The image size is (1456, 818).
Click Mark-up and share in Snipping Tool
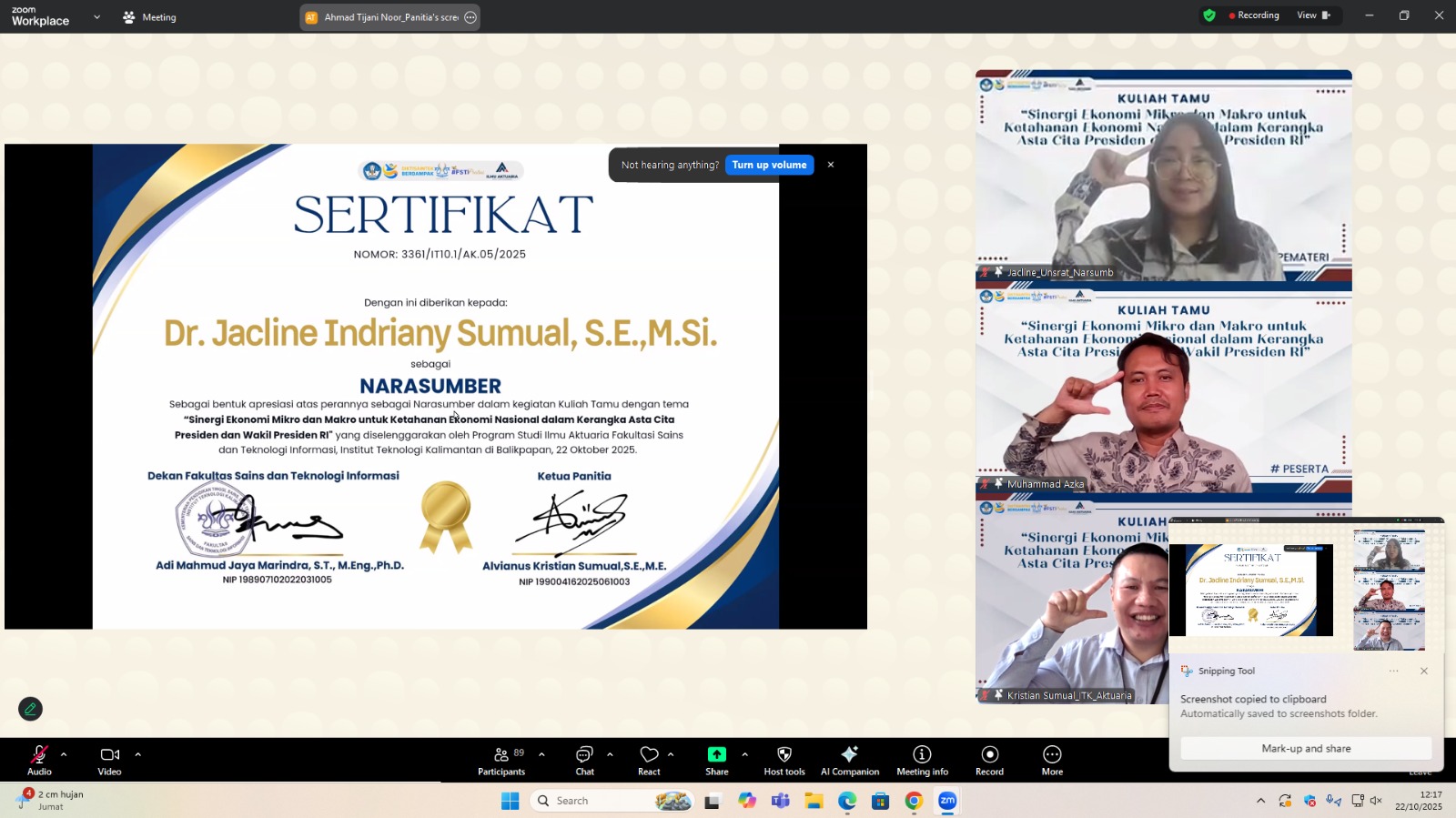coord(1306,749)
